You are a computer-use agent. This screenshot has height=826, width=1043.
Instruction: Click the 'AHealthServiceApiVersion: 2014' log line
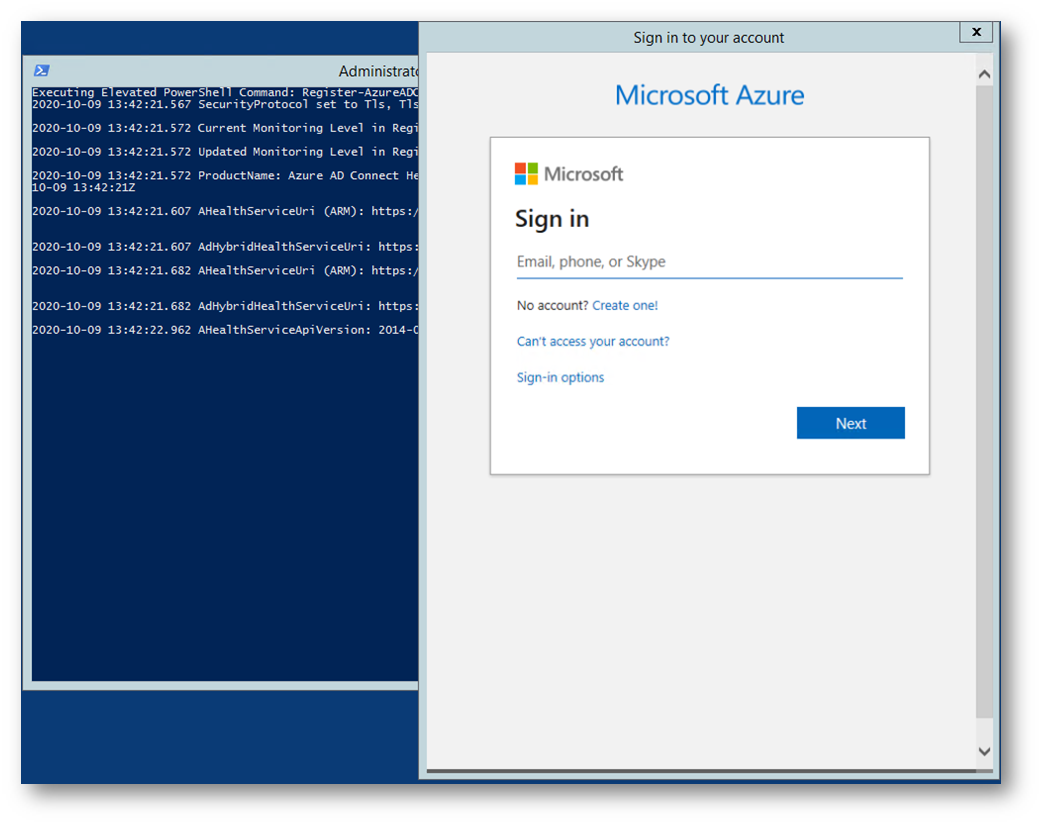tap(225, 330)
